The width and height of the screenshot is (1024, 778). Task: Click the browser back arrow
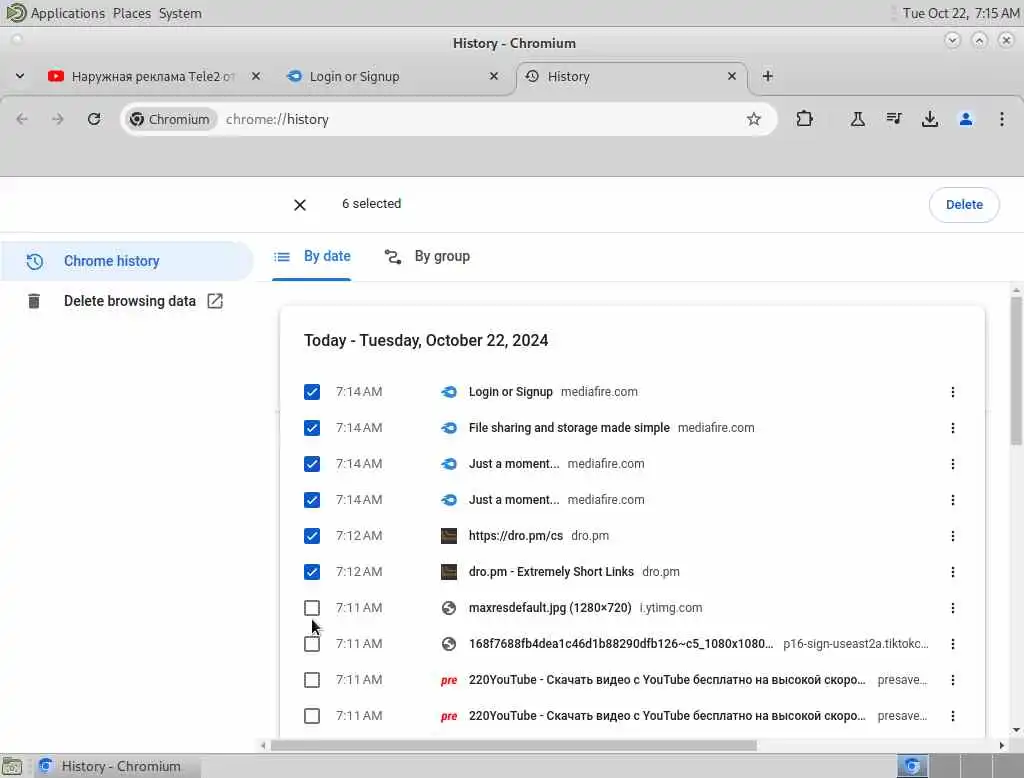click(22, 119)
